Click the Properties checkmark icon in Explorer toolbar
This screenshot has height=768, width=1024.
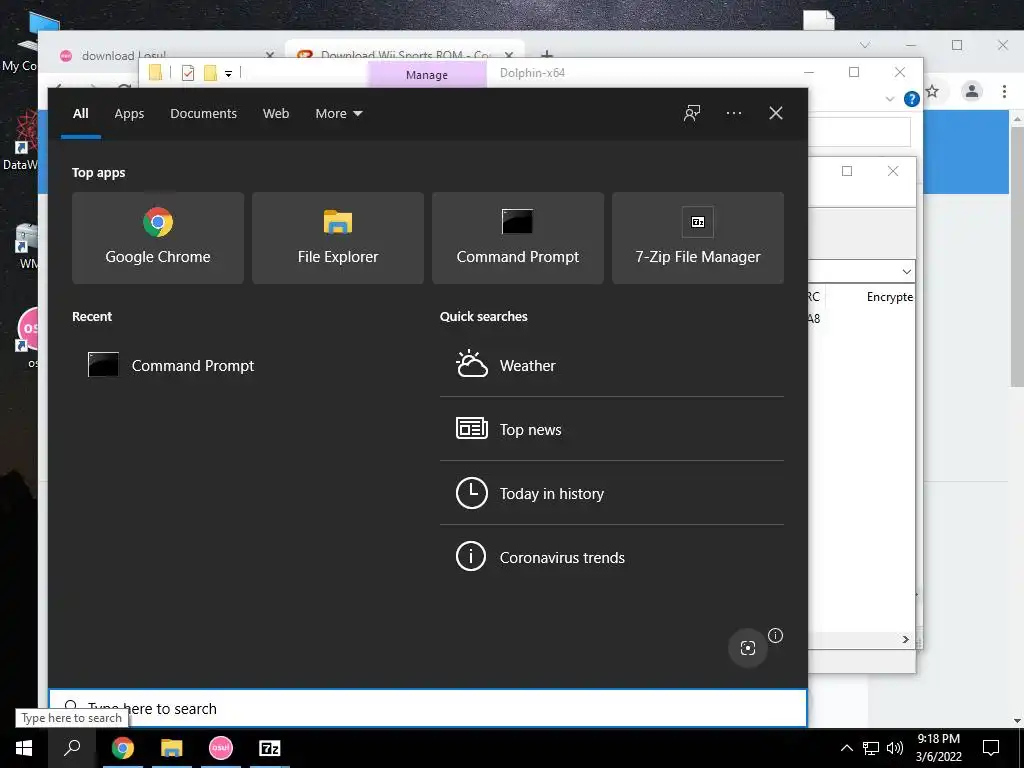point(188,72)
